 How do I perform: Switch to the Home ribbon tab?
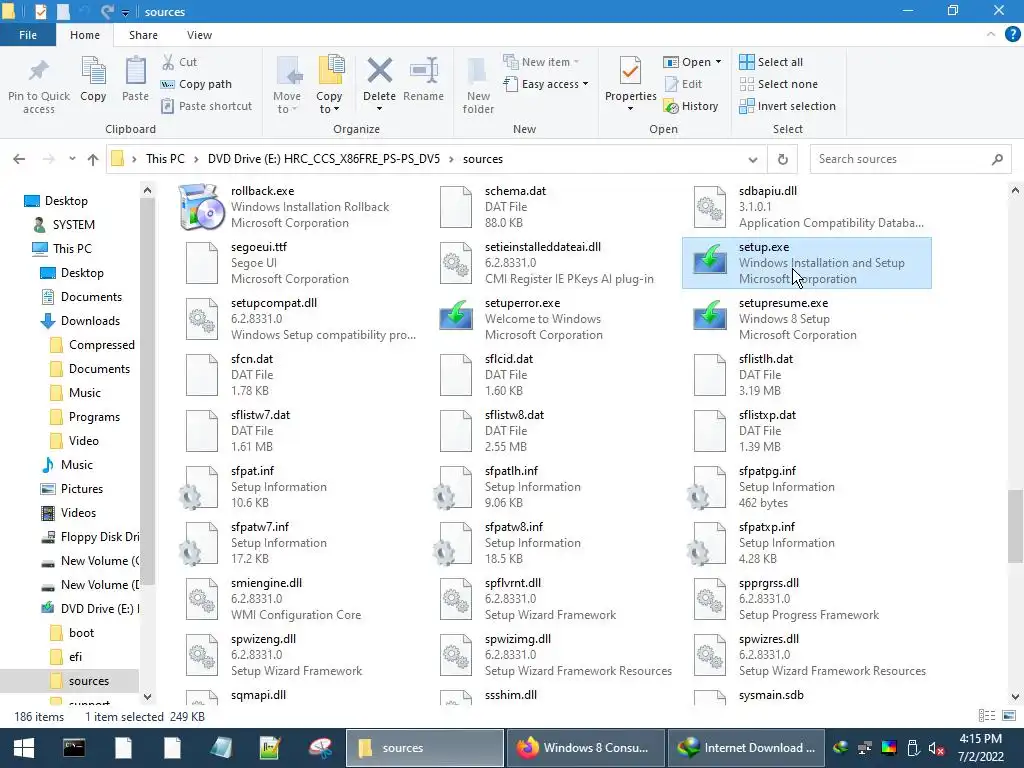coord(85,35)
